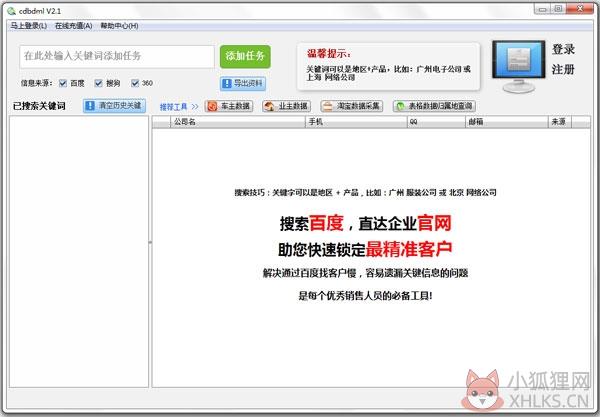Click the 搜索百度，直达企业官网 headline
Screen dimensions: 600x417
(x=365, y=223)
